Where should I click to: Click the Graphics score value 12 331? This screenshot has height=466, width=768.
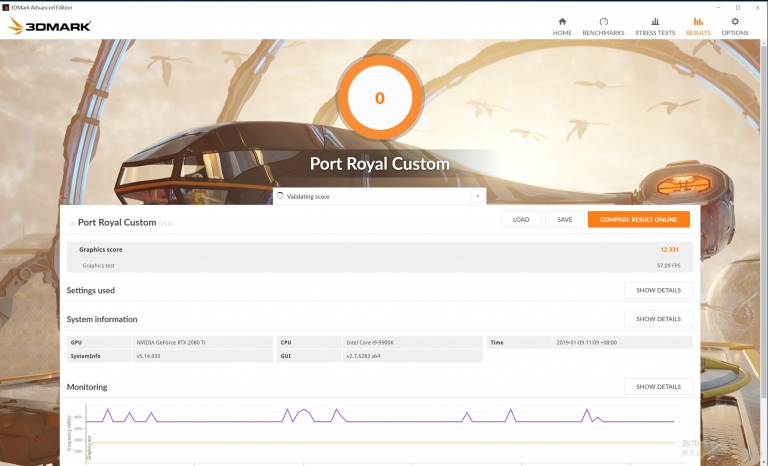tap(669, 249)
